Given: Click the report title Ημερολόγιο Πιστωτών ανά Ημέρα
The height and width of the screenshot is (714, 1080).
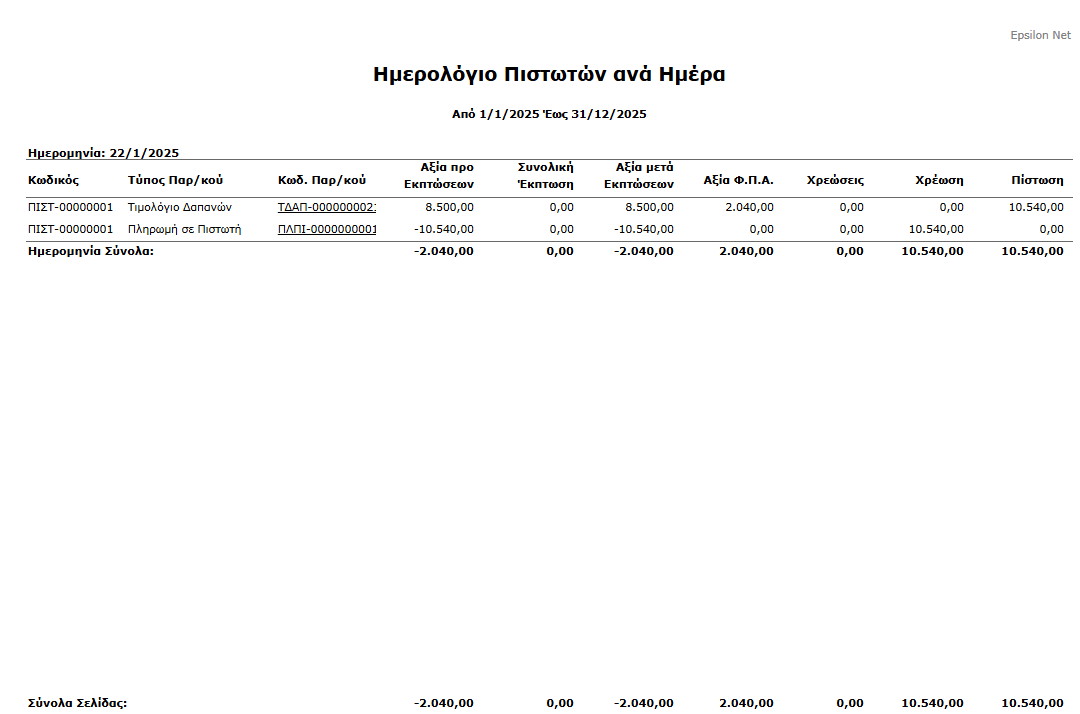Looking at the screenshot, I should point(549,74).
